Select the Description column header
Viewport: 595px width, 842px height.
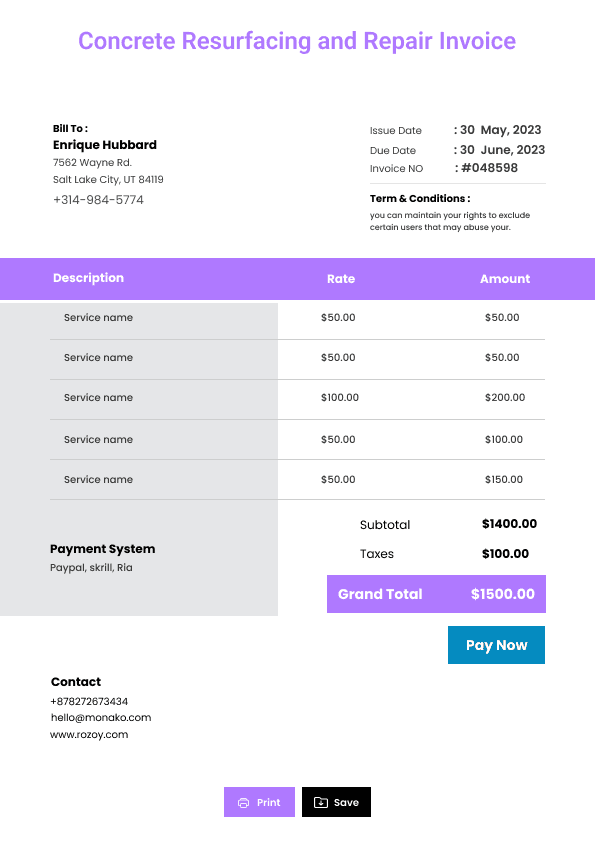[x=89, y=278]
